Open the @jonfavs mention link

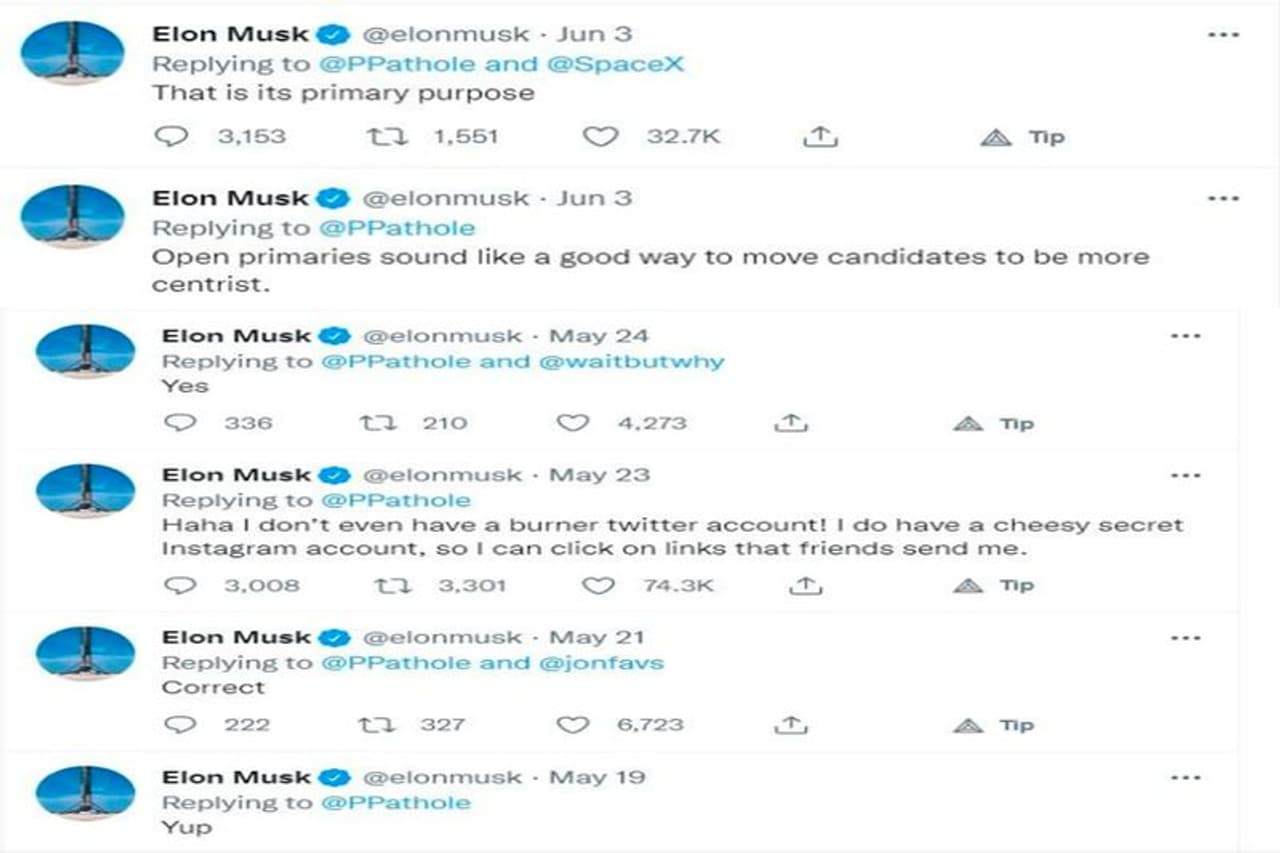click(x=601, y=663)
